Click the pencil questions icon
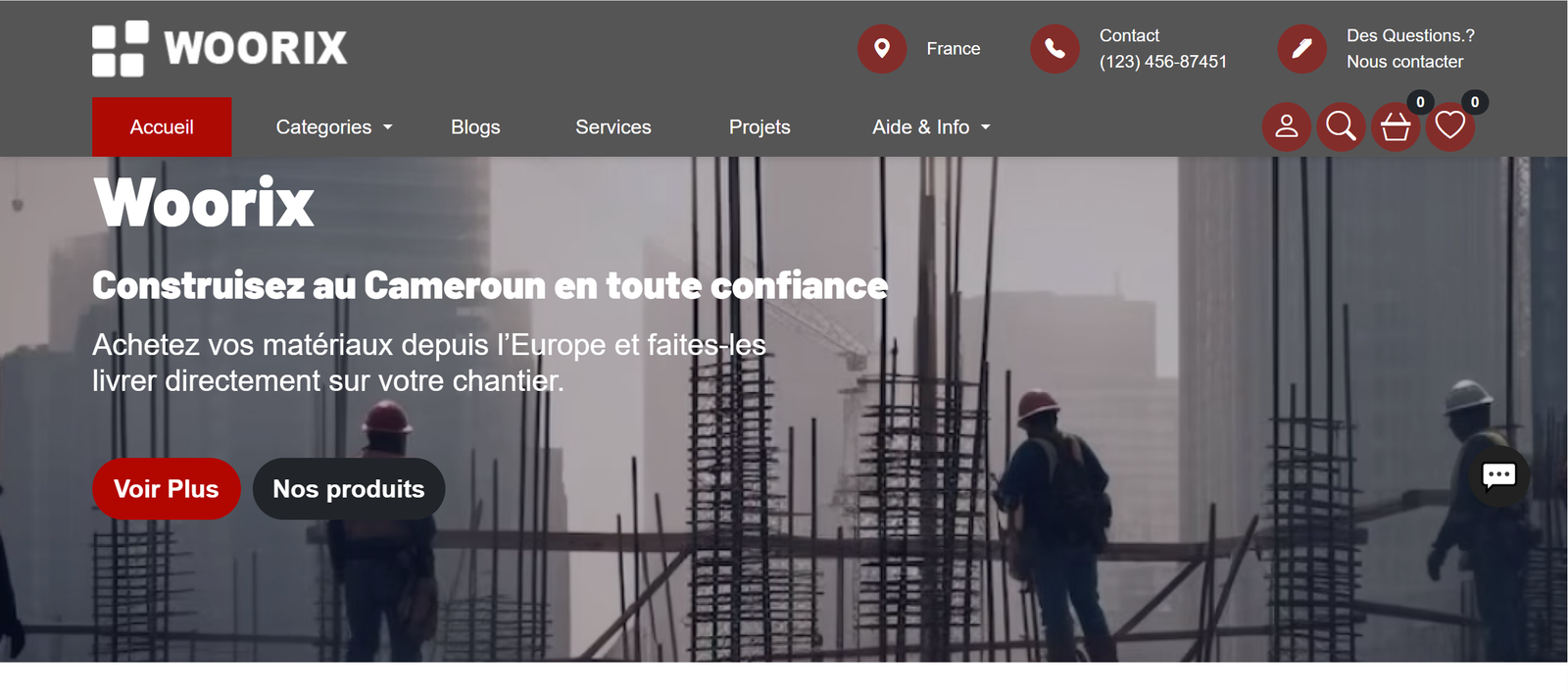1568x692 pixels. click(x=1301, y=48)
